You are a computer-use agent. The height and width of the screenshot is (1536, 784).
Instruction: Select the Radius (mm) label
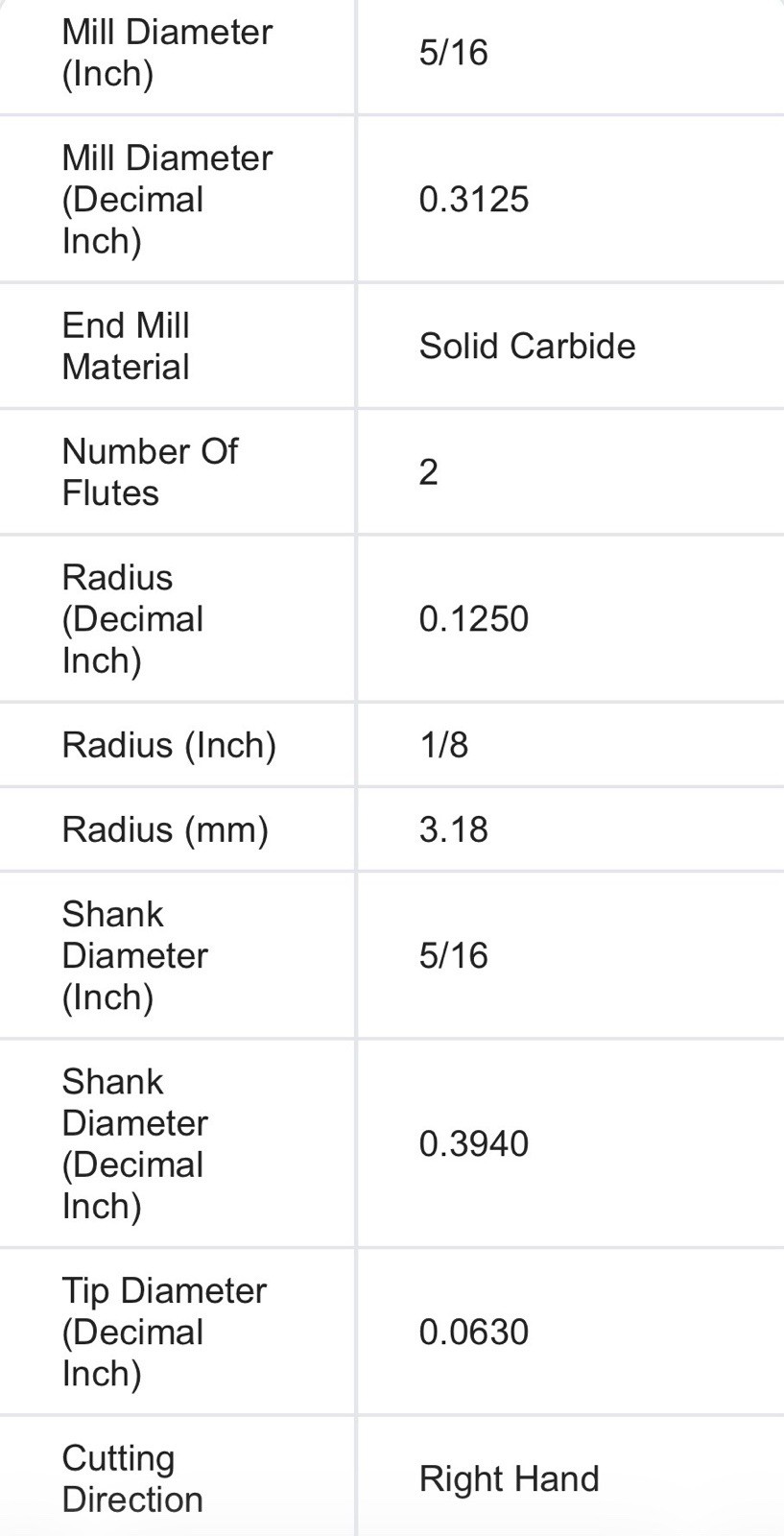point(165,829)
